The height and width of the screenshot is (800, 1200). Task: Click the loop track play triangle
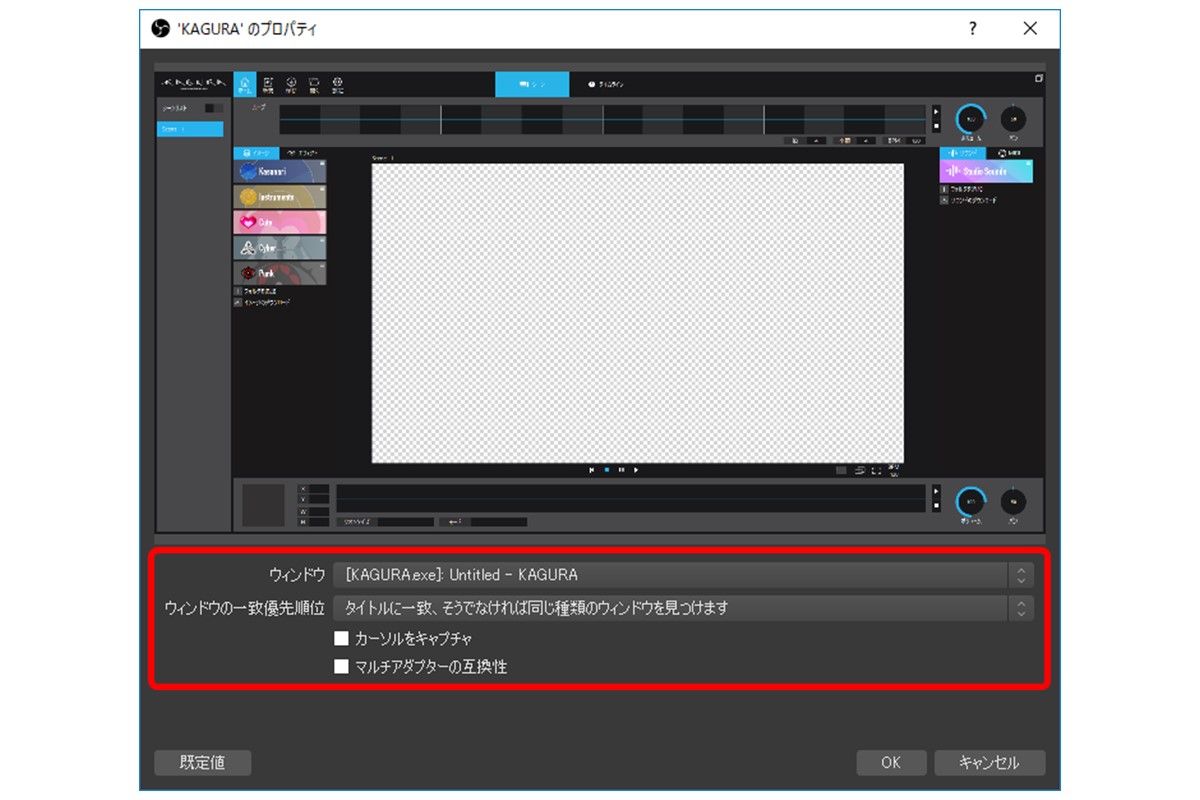(936, 111)
